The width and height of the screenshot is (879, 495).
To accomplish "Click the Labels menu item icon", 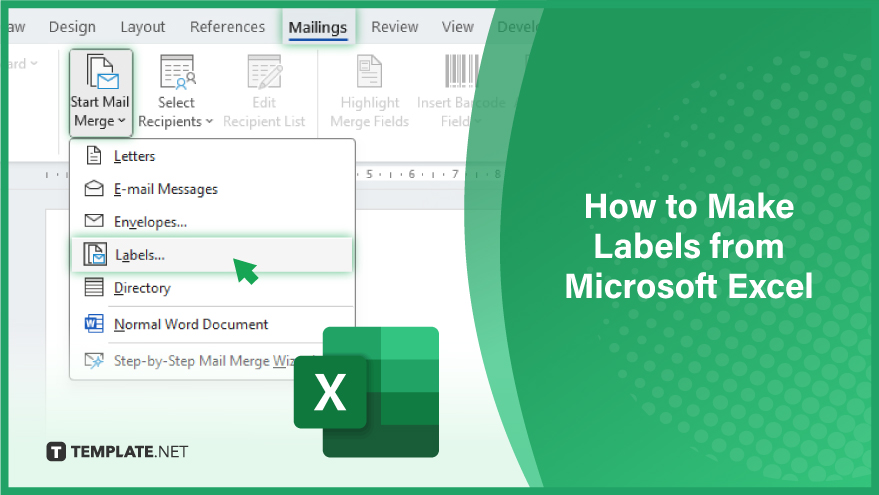I will click(x=95, y=254).
